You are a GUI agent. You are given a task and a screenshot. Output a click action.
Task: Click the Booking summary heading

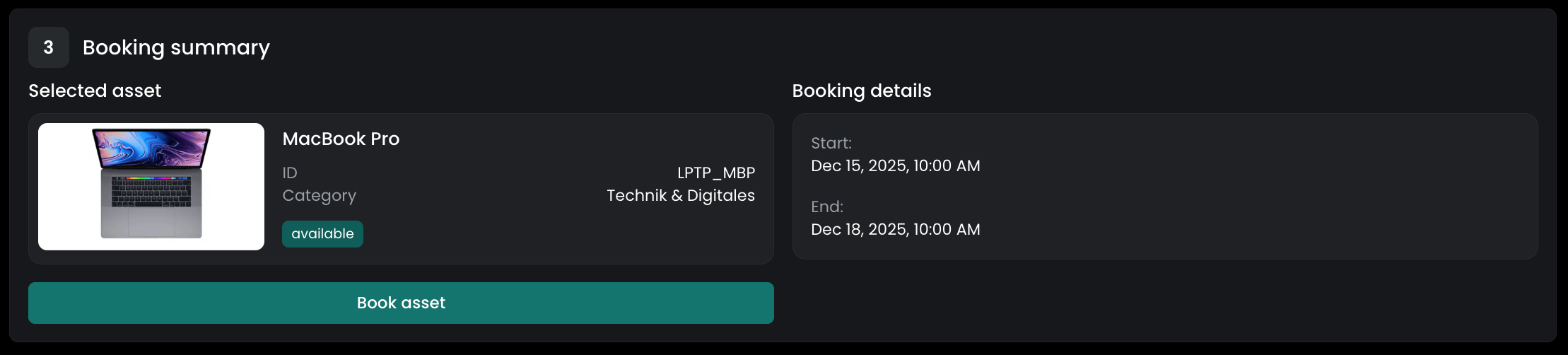(x=176, y=47)
